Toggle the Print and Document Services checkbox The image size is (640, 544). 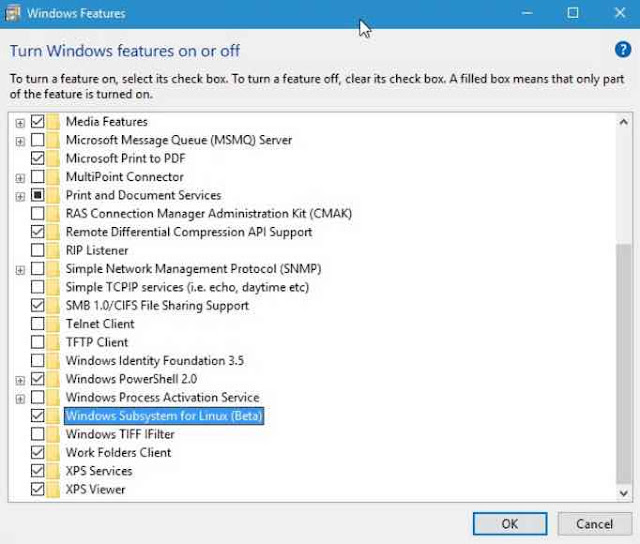coord(38,195)
